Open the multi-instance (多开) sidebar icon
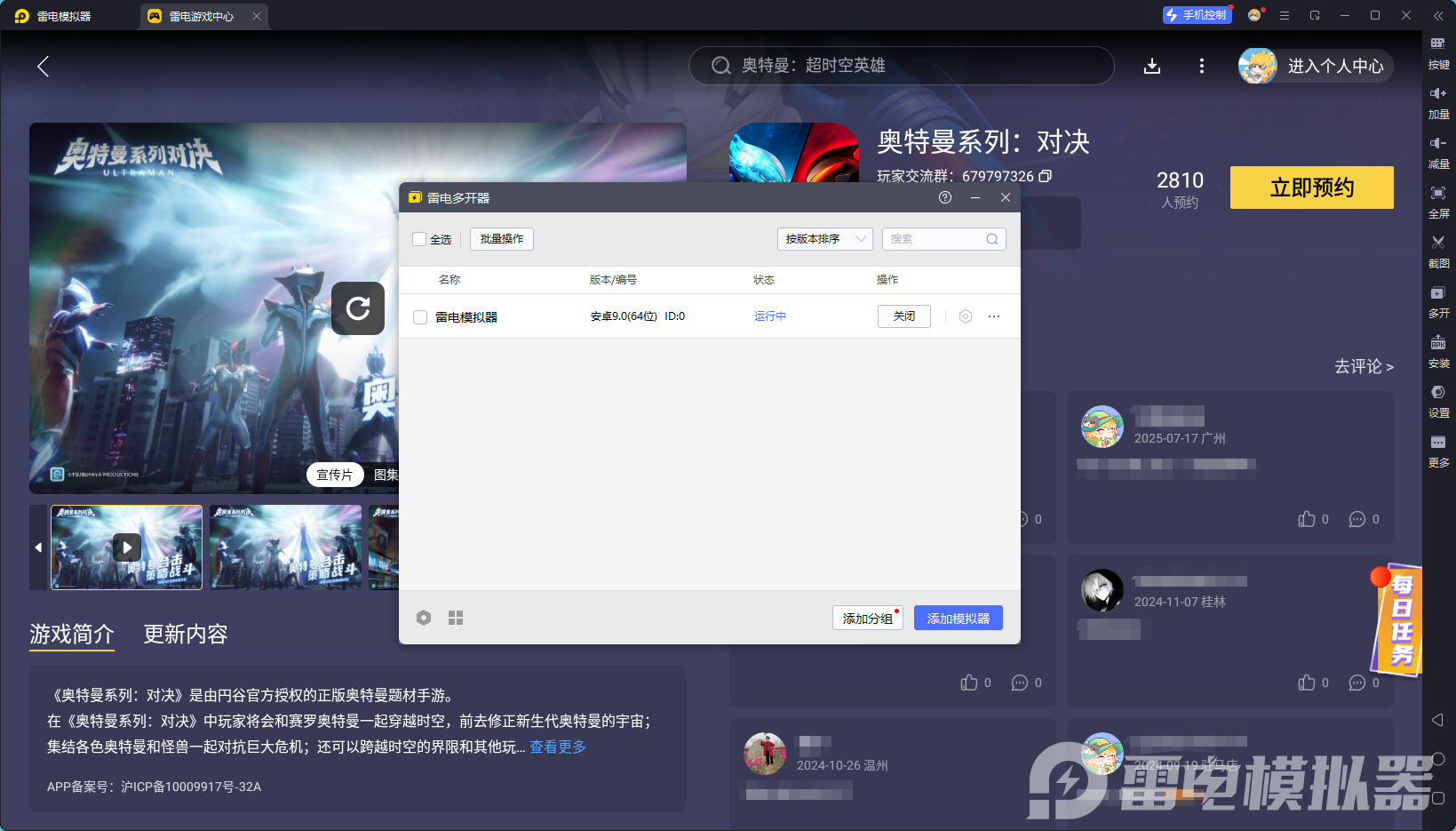The height and width of the screenshot is (831, 1456). [x=1438, y=293]
